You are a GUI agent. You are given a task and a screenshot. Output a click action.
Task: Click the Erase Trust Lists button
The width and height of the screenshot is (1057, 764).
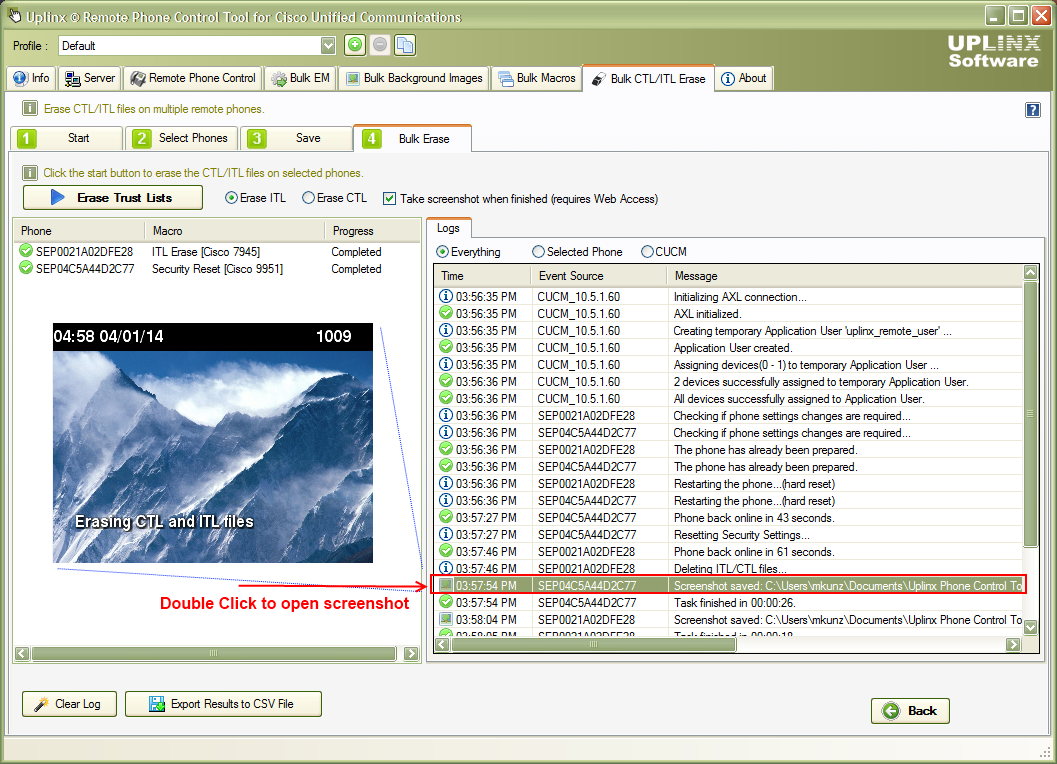tap(112, 197)
